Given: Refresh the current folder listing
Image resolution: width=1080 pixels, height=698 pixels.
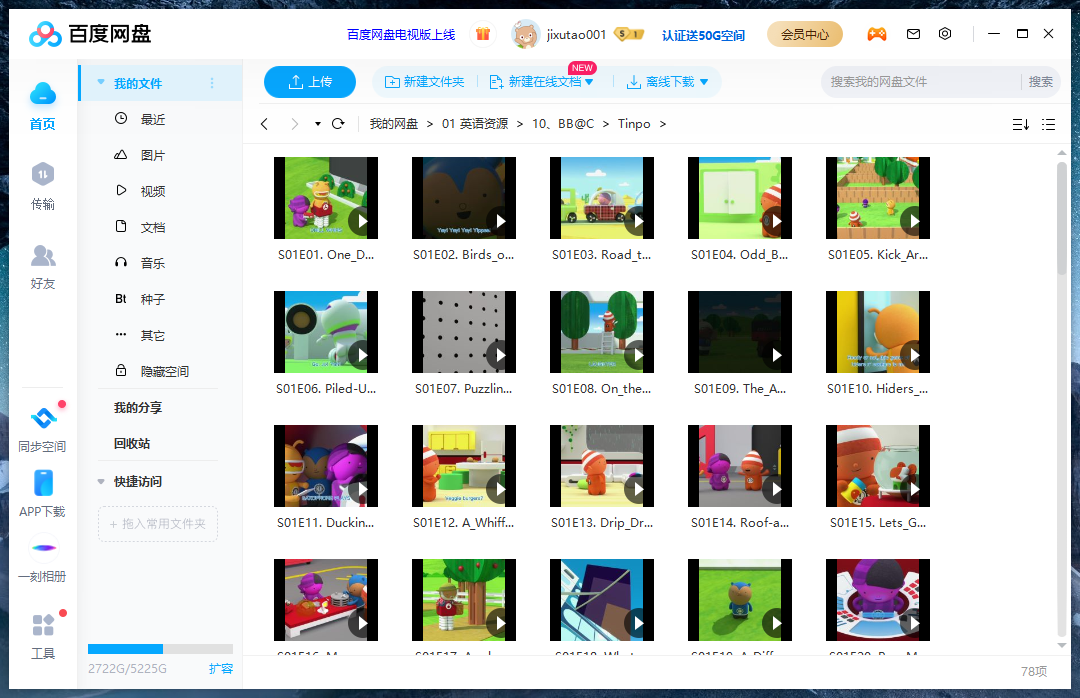Looking at the screenshot, I should 338,124.
